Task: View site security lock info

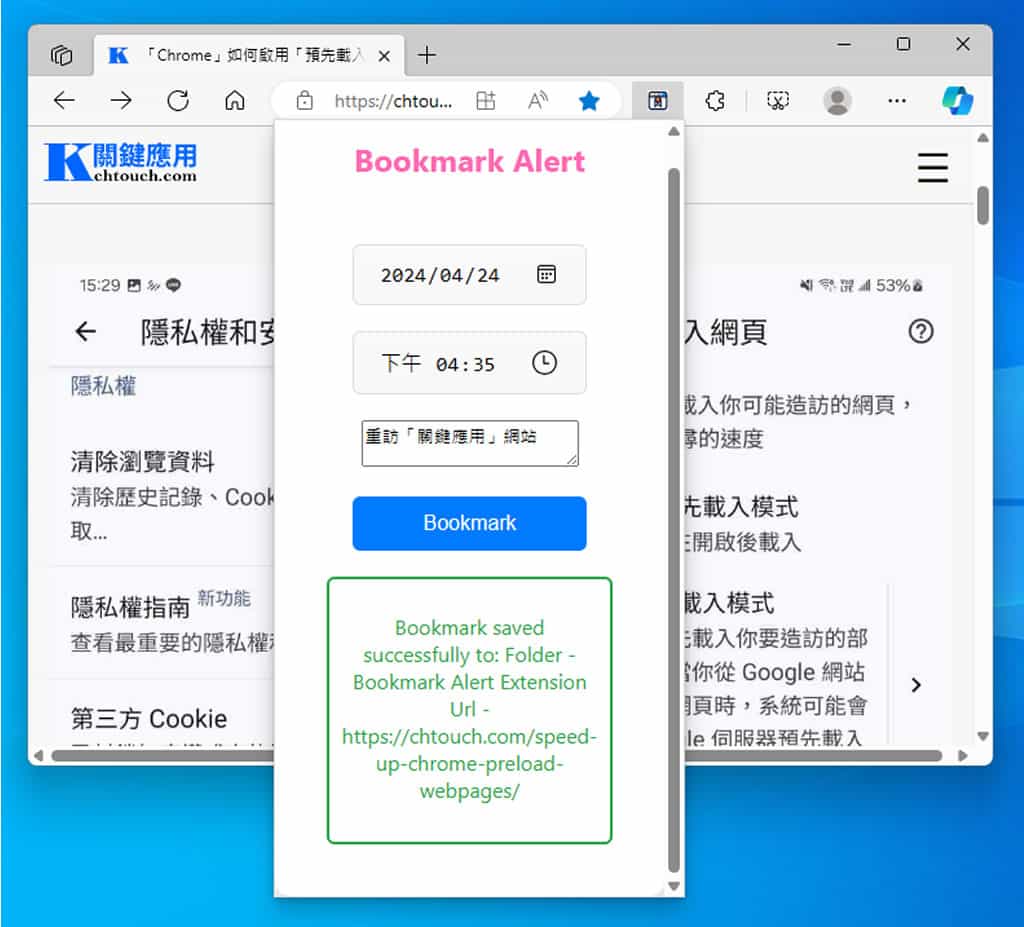Action: pyautogui.click(x=304, y=101)
